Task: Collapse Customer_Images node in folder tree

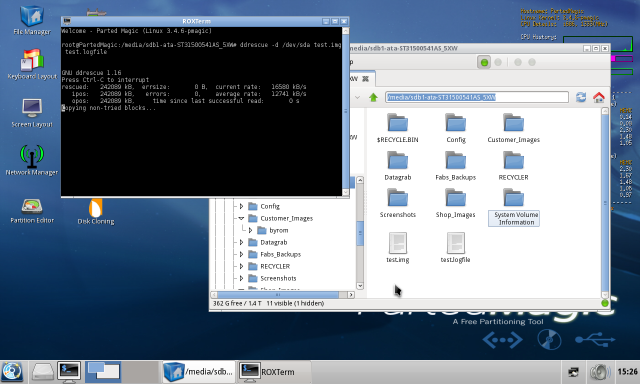Action: (241, 218)
